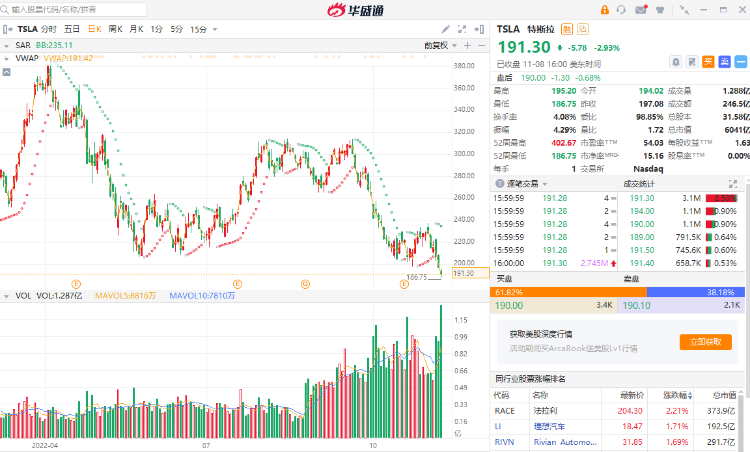This screenshot has width=750, height=452.
Task: Set a price alert bell icon
Action: click(675, 62)
